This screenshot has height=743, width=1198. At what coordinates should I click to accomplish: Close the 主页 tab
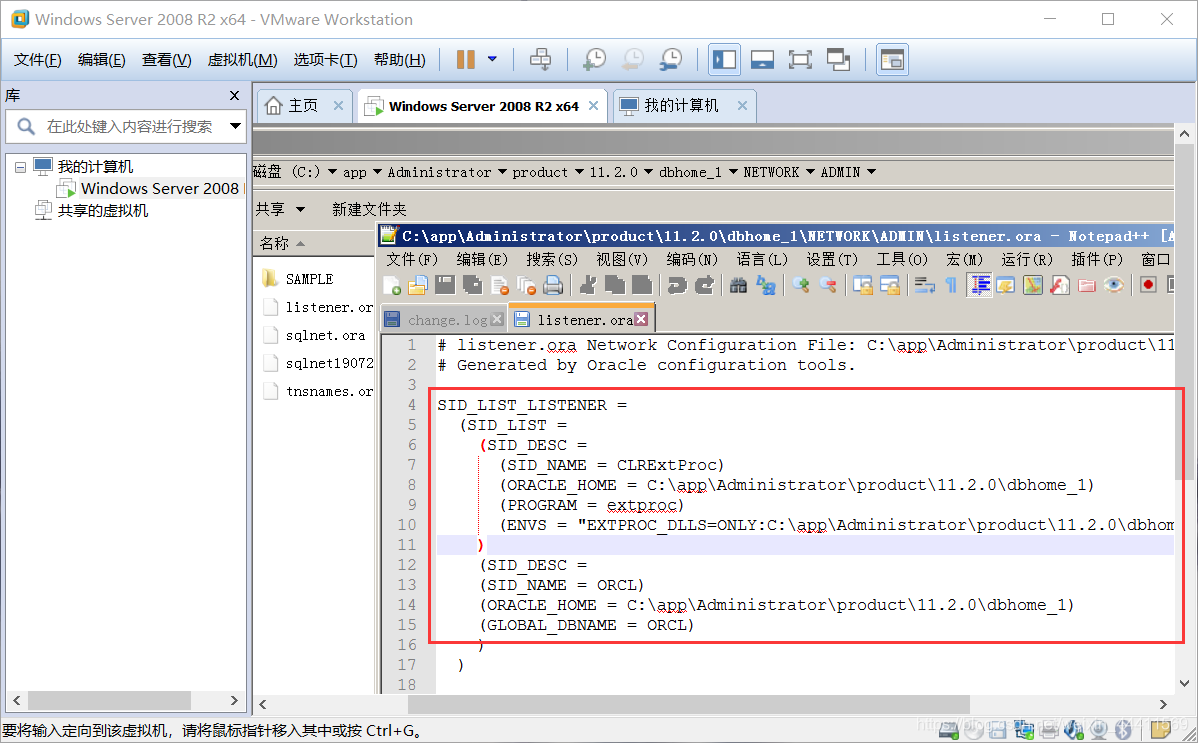[338, 105]
